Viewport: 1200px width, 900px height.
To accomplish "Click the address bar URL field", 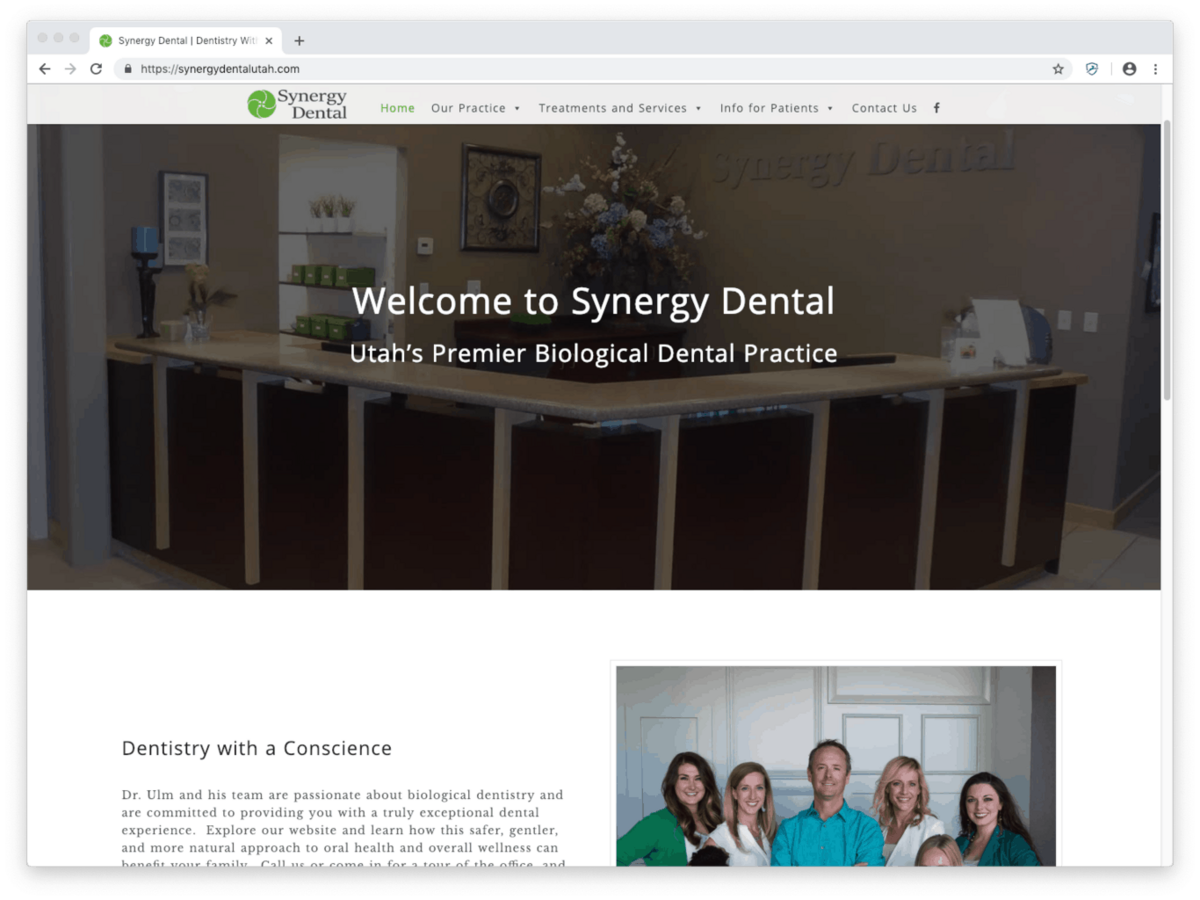I will coord(592,69).
